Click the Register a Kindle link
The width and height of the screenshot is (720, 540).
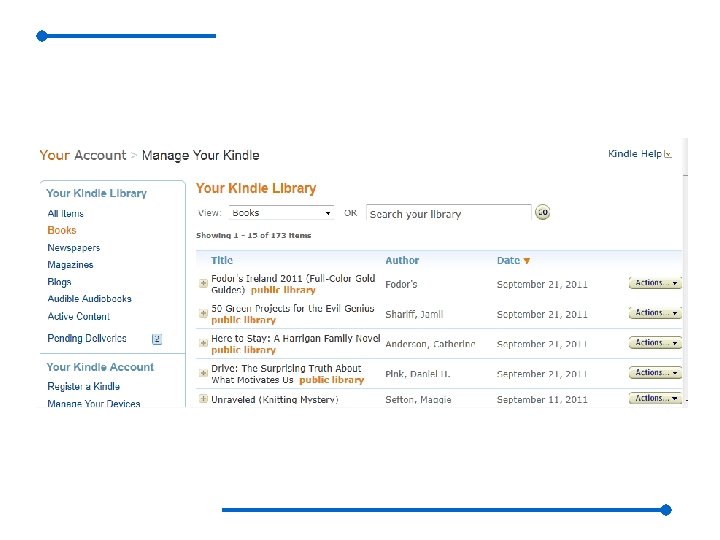pyautogui.click(x=84, y=386)
